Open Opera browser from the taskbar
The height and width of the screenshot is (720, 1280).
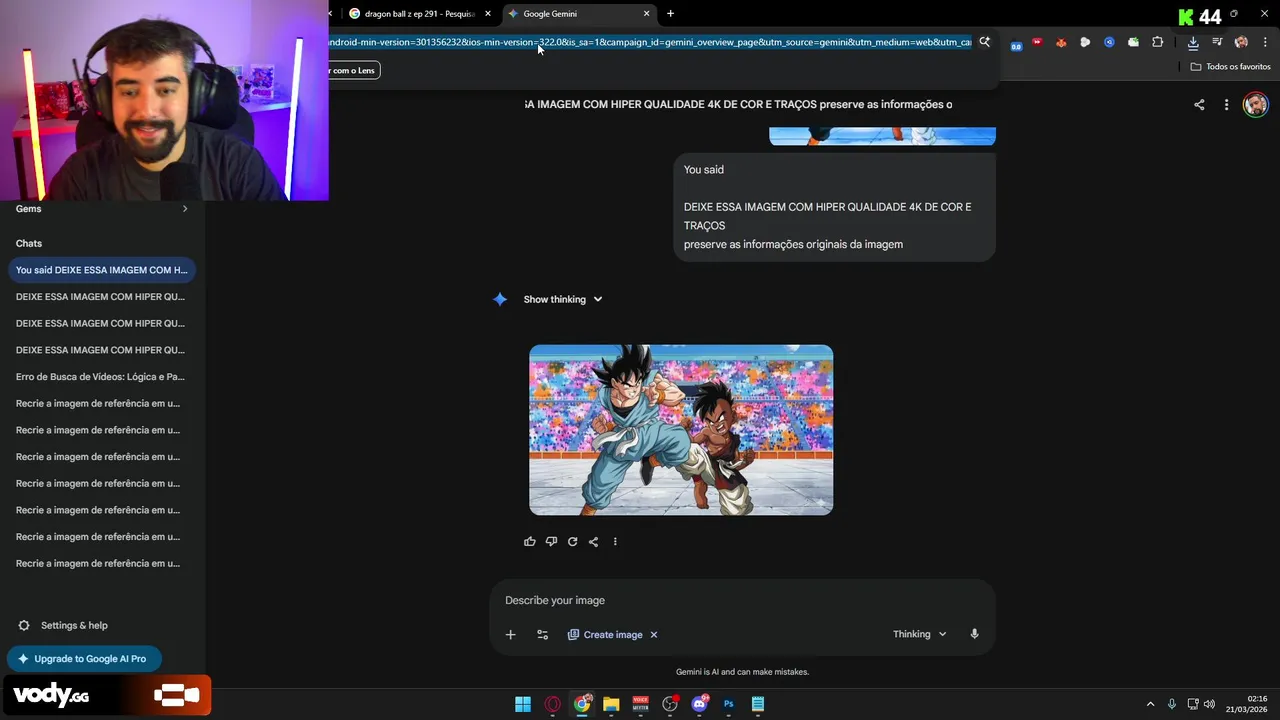pyautogui.click(x=552, y=704)
